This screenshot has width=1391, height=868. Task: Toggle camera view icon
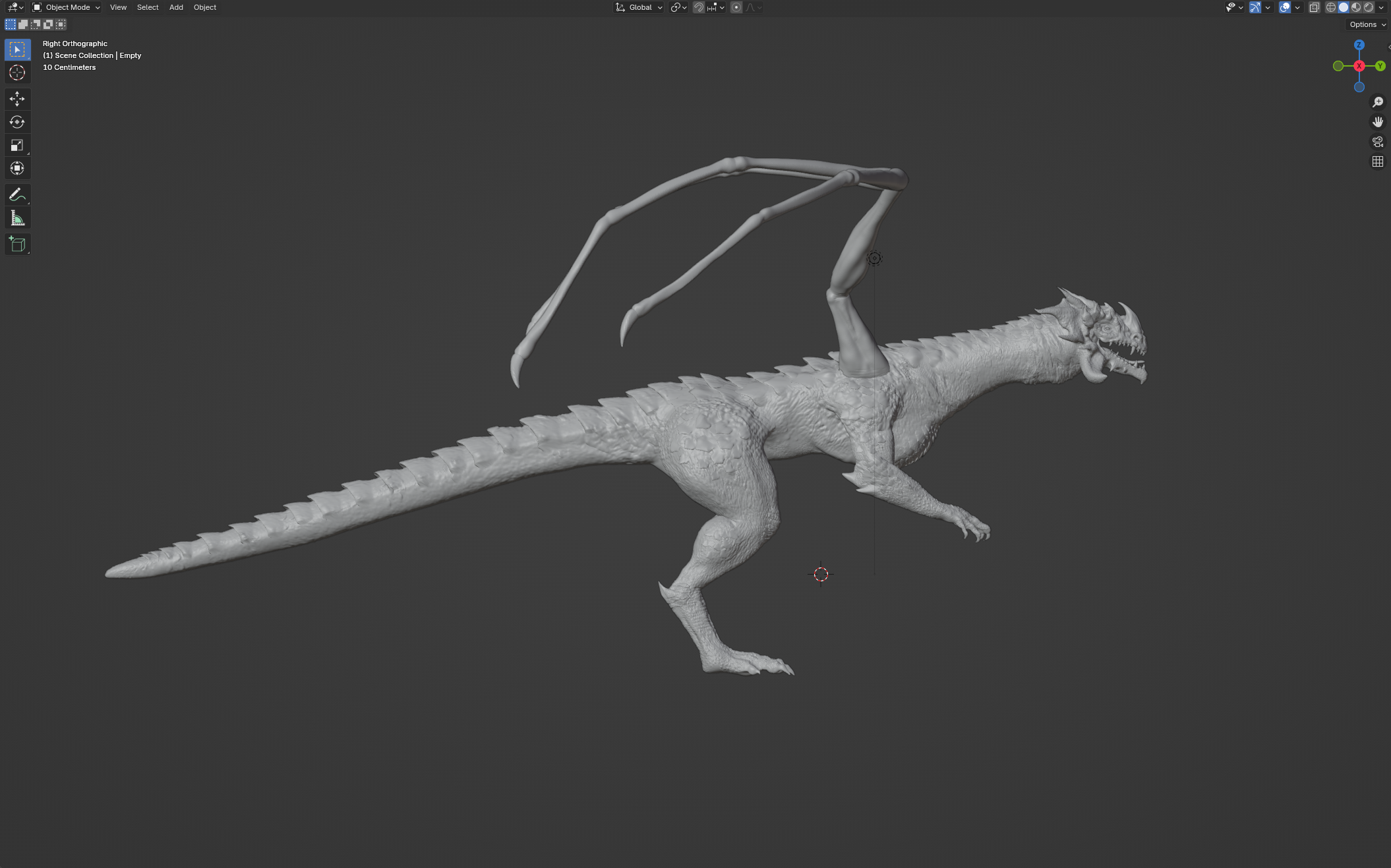pos(1378,142)
